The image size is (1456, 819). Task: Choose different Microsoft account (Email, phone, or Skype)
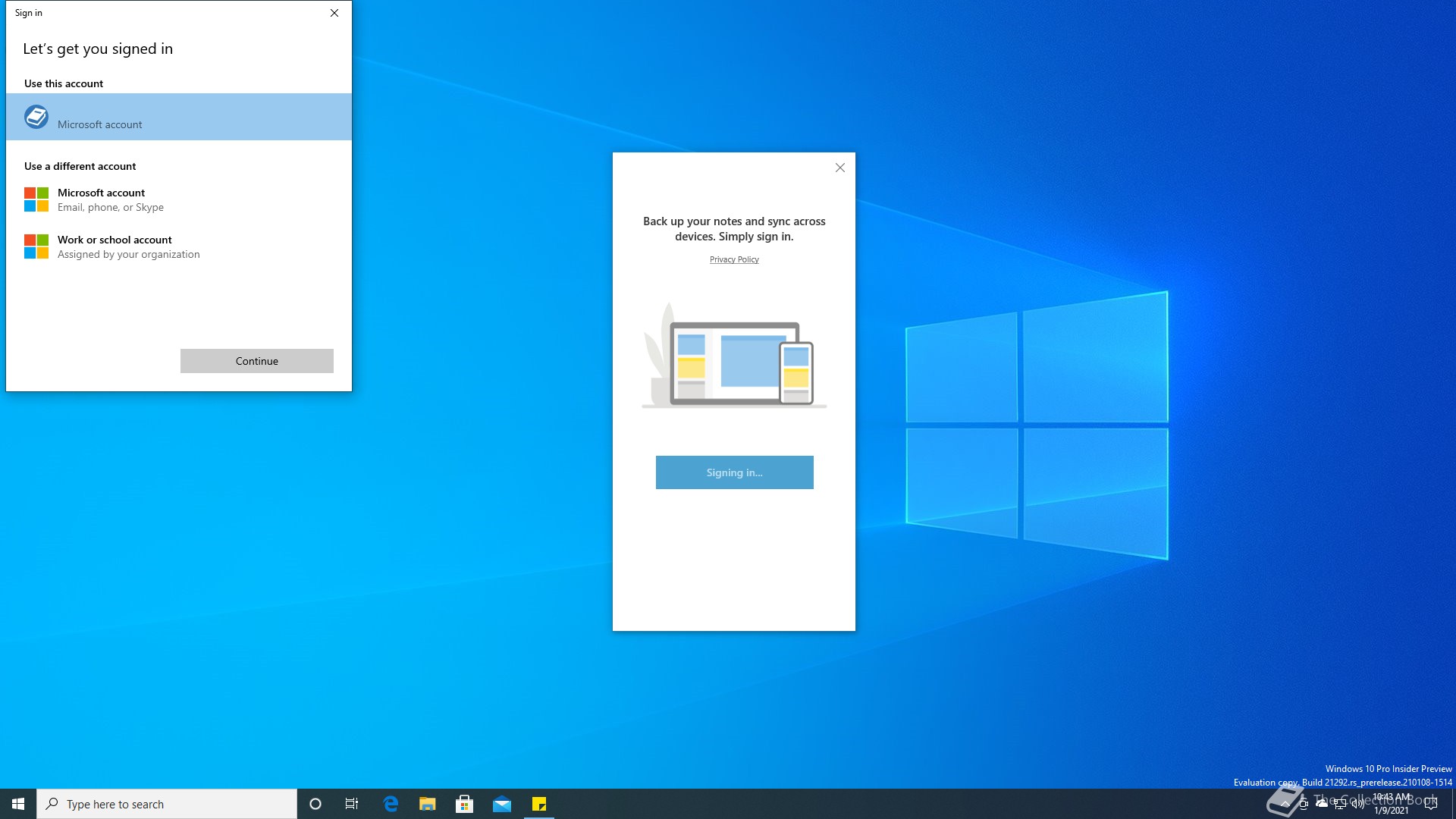[179, 199]
